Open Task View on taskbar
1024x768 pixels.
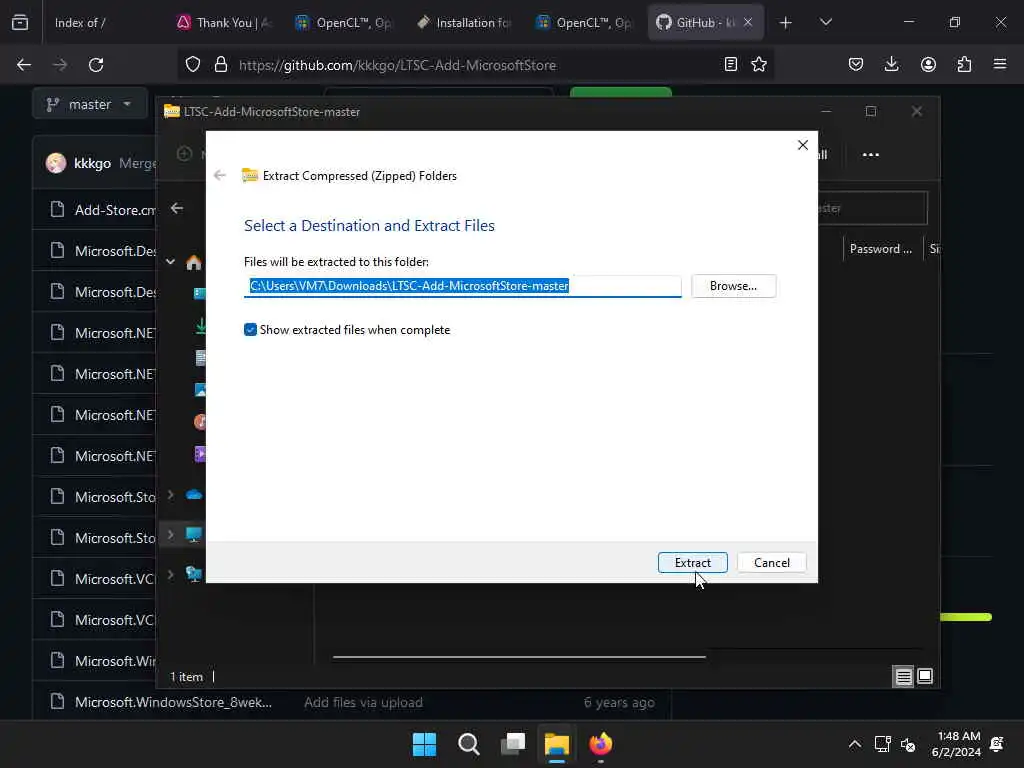(513, 744)
